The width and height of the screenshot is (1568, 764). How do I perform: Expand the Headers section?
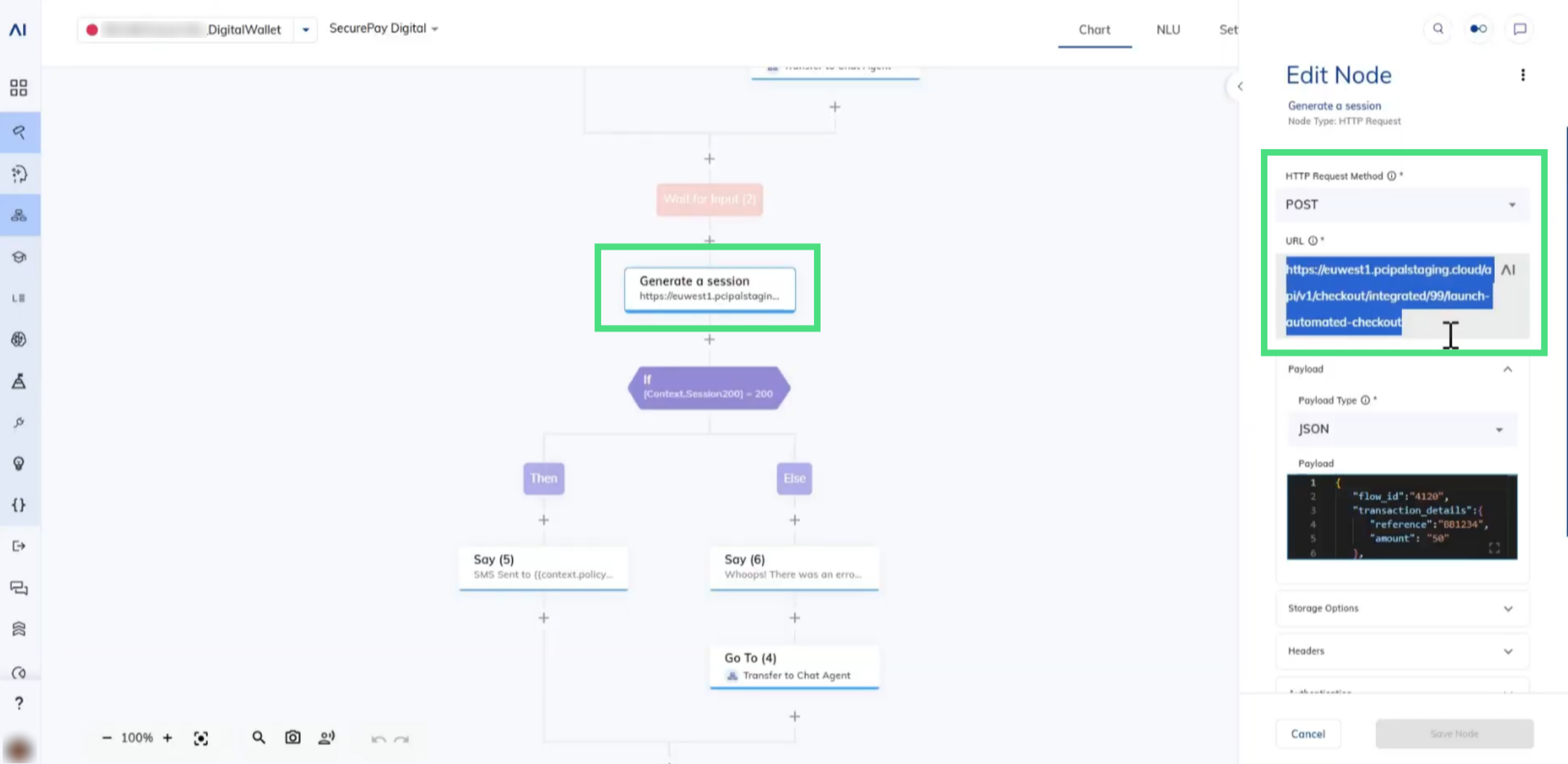tap(1401, 651)
